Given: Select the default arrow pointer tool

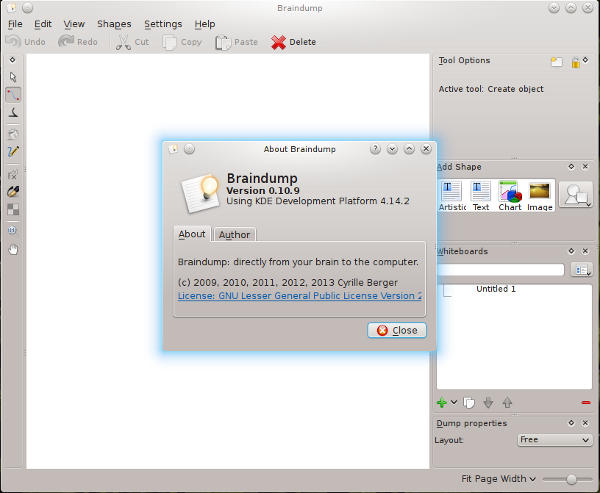Looking at the screenshot, I should click(x=13, y=77).
